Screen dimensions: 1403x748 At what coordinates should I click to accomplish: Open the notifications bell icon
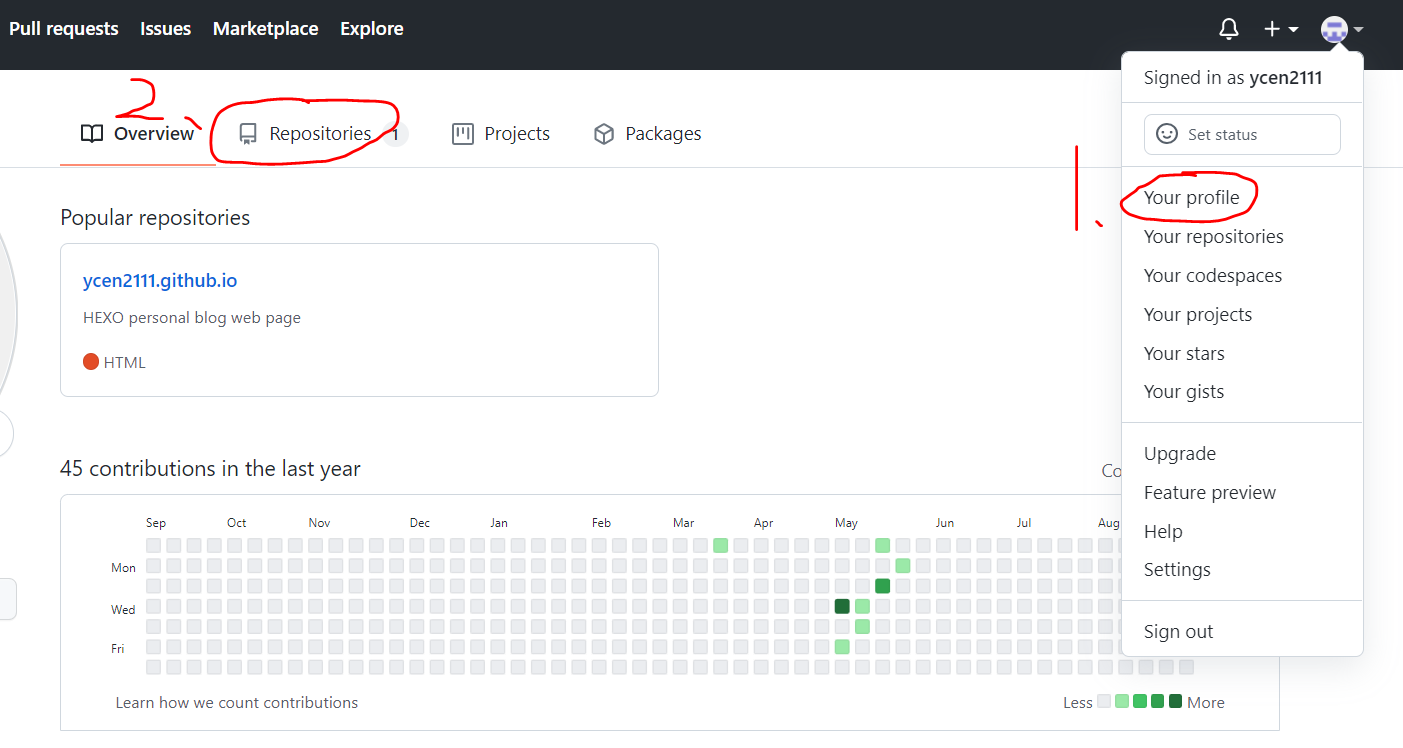coord(1229,29)
